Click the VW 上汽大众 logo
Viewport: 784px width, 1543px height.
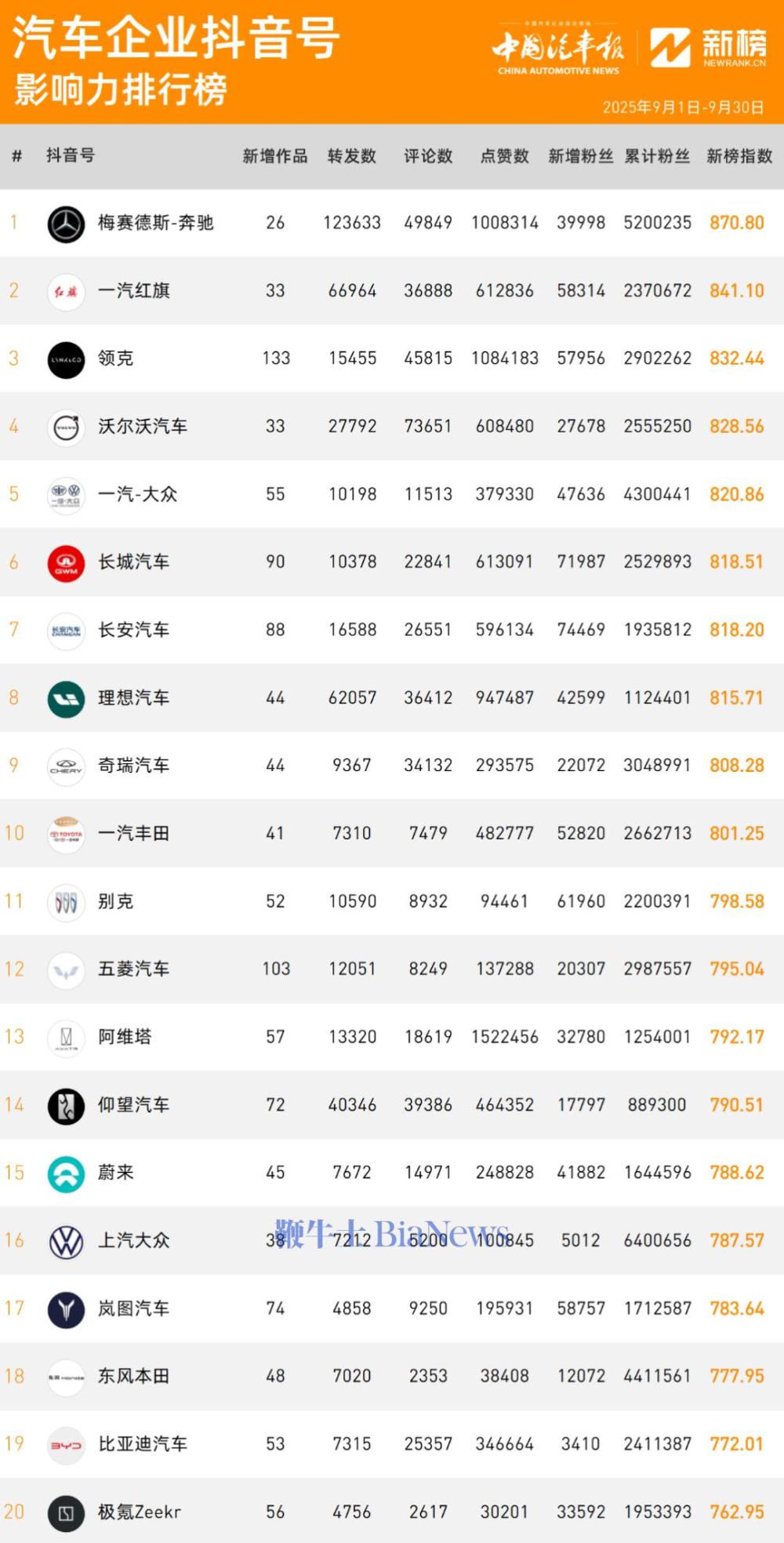pyautogui.click(x=66, y=1242)
